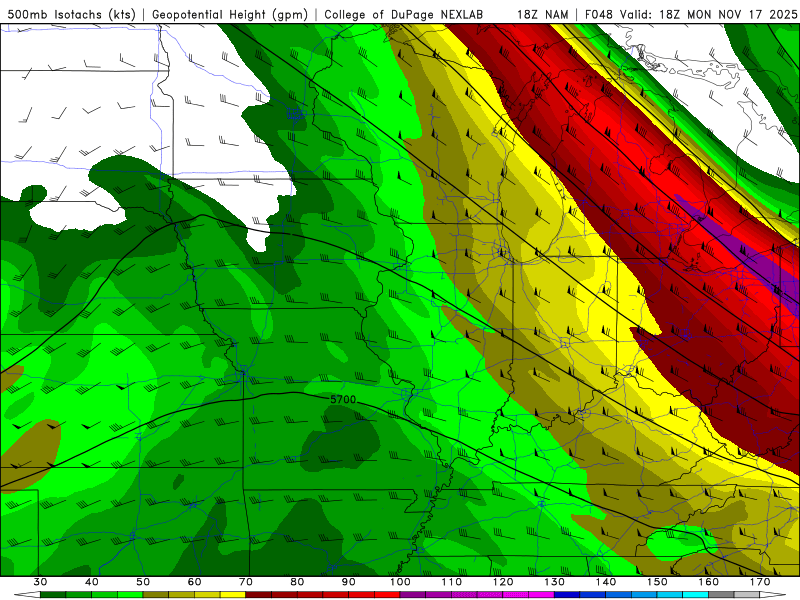Click the bright magenta swatch just before 130

coord(541,595)
